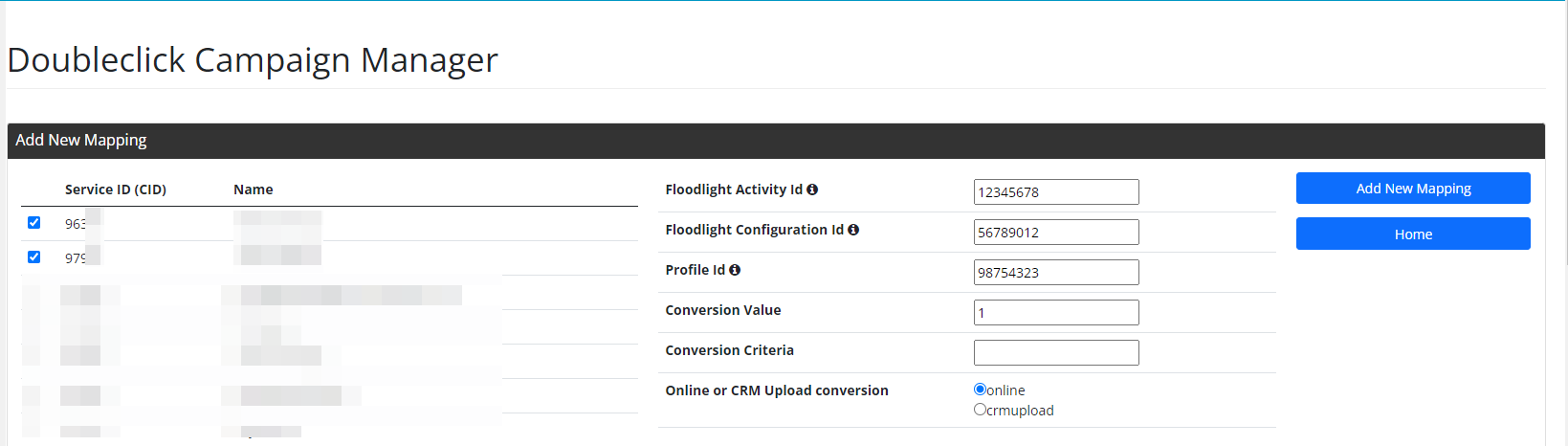Screen dimensions: 1568x446
Task: Click the Floodlight Activity Id info icon
Action: point(812,190)
